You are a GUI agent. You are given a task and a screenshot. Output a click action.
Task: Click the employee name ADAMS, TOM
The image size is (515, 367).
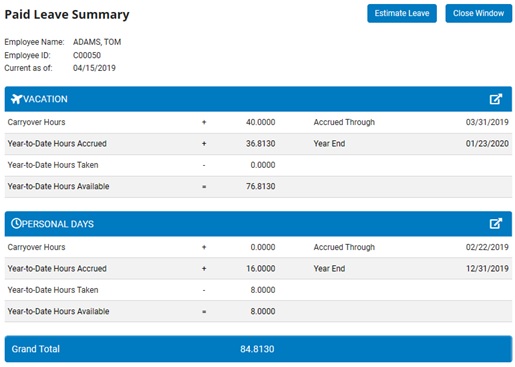97,42
